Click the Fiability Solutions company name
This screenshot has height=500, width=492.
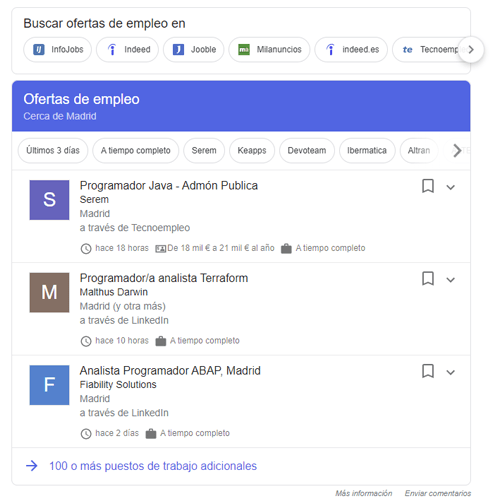tap(118, 384)
